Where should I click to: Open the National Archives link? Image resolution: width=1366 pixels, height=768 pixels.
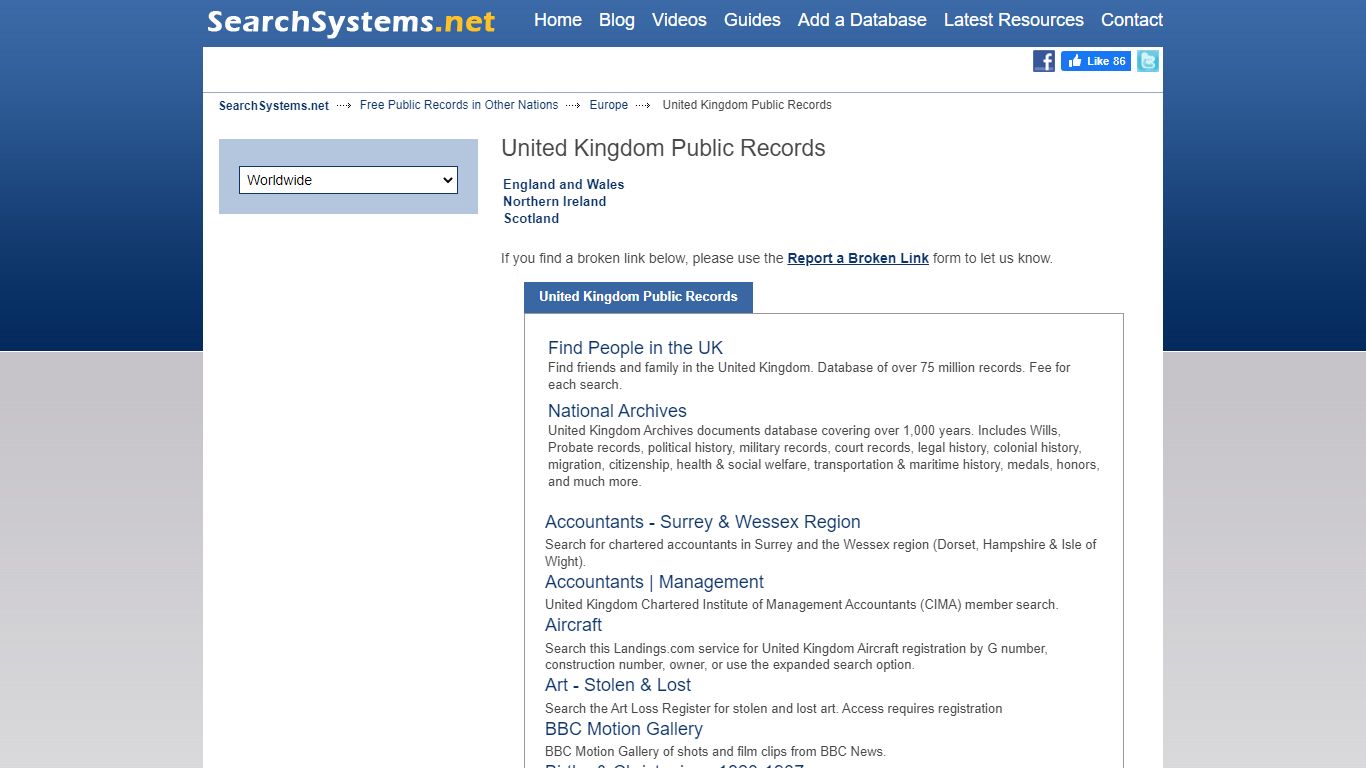(x=617, y=411)
